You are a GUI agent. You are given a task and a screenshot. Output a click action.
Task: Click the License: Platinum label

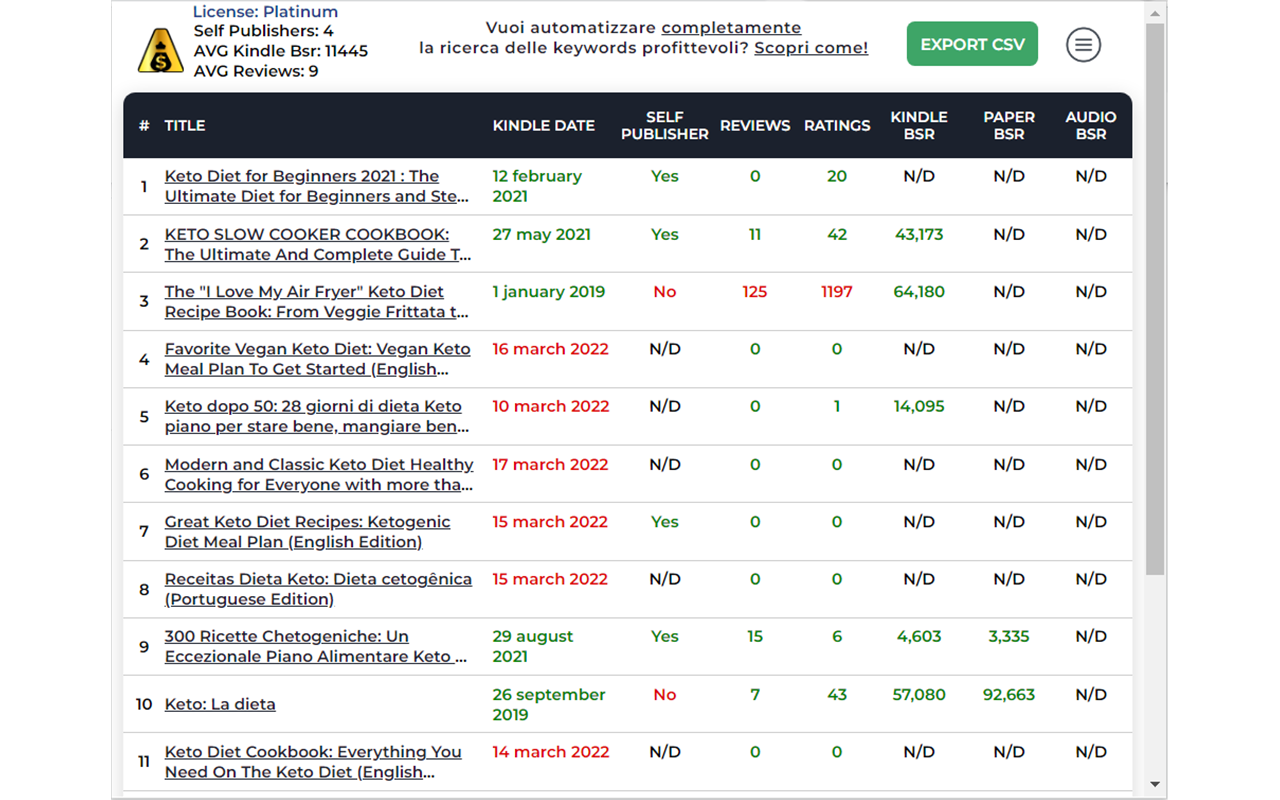coord(265,12)
